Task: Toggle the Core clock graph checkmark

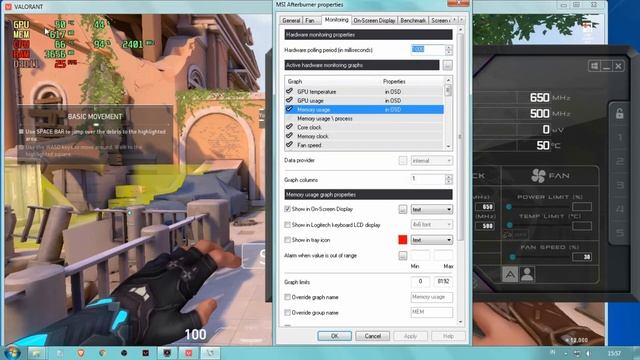Action: click(289, 127)
